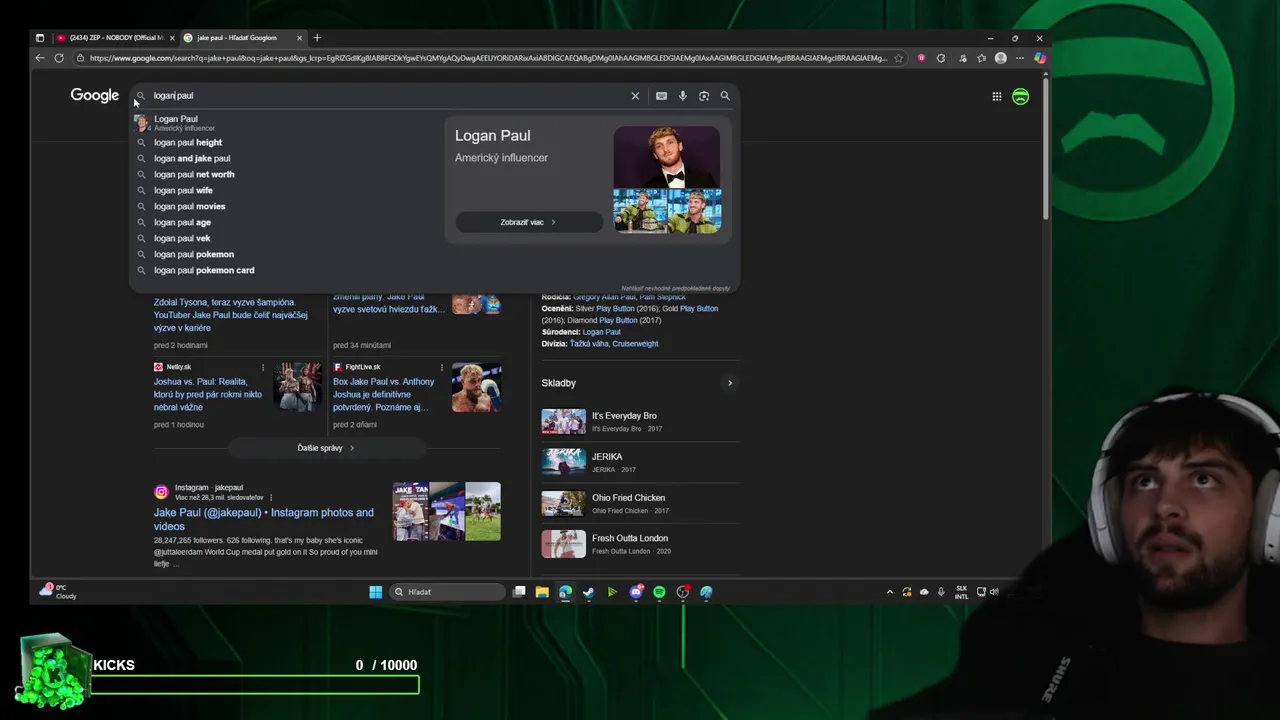Open the on-screen keyboard in search box

[661, 96]
